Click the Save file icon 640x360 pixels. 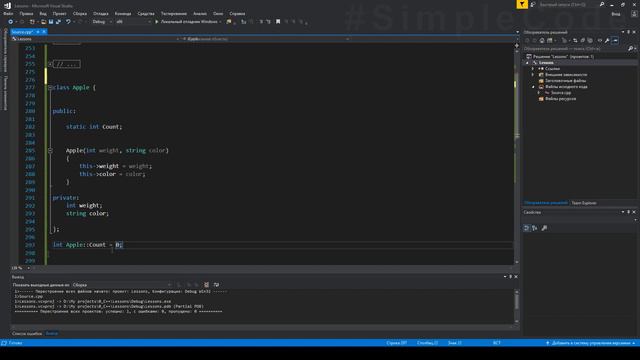point(51,22)
